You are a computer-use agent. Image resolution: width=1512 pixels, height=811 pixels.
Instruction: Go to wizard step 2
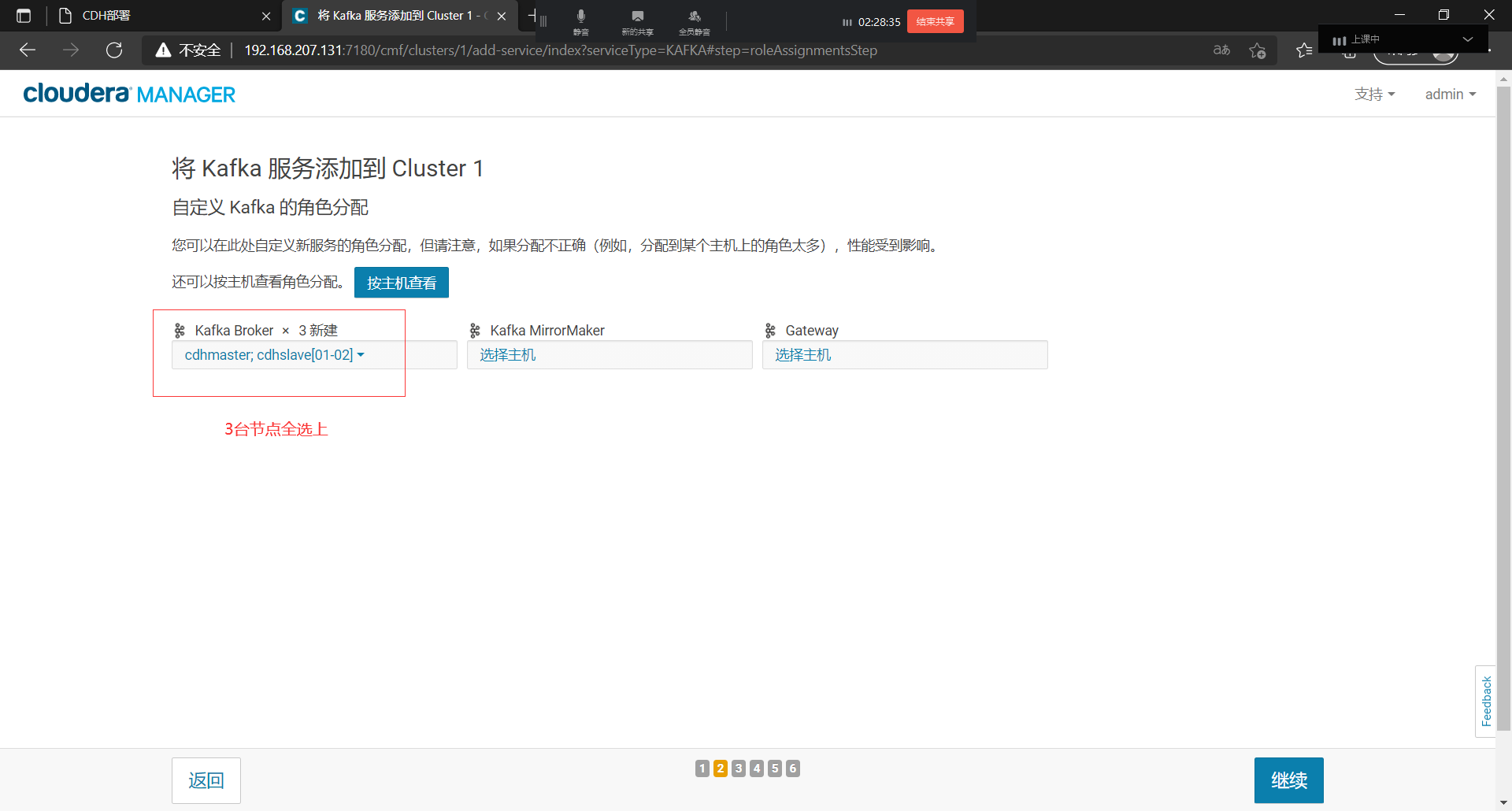[721, 768]
